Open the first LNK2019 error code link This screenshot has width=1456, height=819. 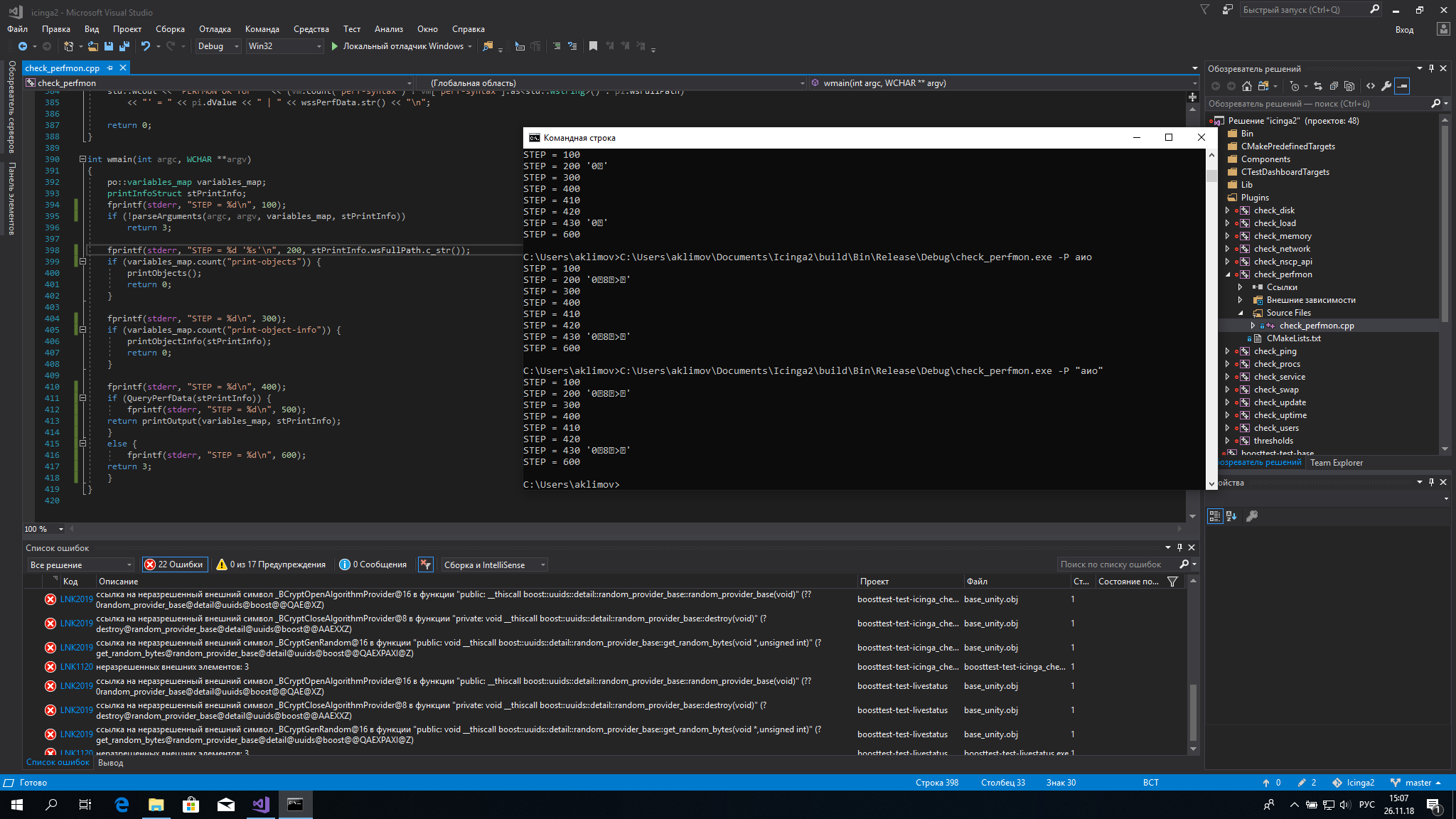point(76,599)
